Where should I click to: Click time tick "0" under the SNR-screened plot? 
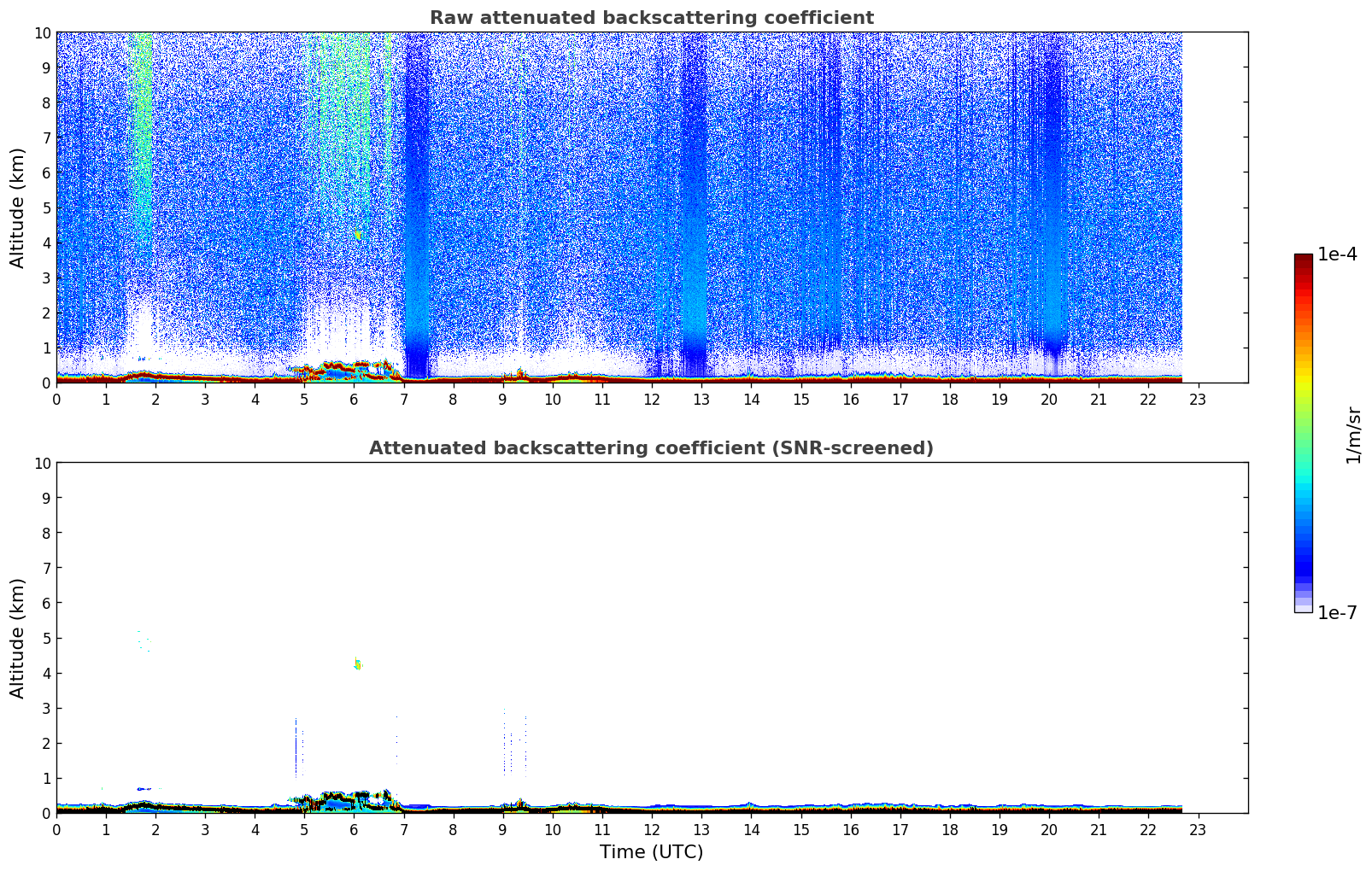coord(56,829)
